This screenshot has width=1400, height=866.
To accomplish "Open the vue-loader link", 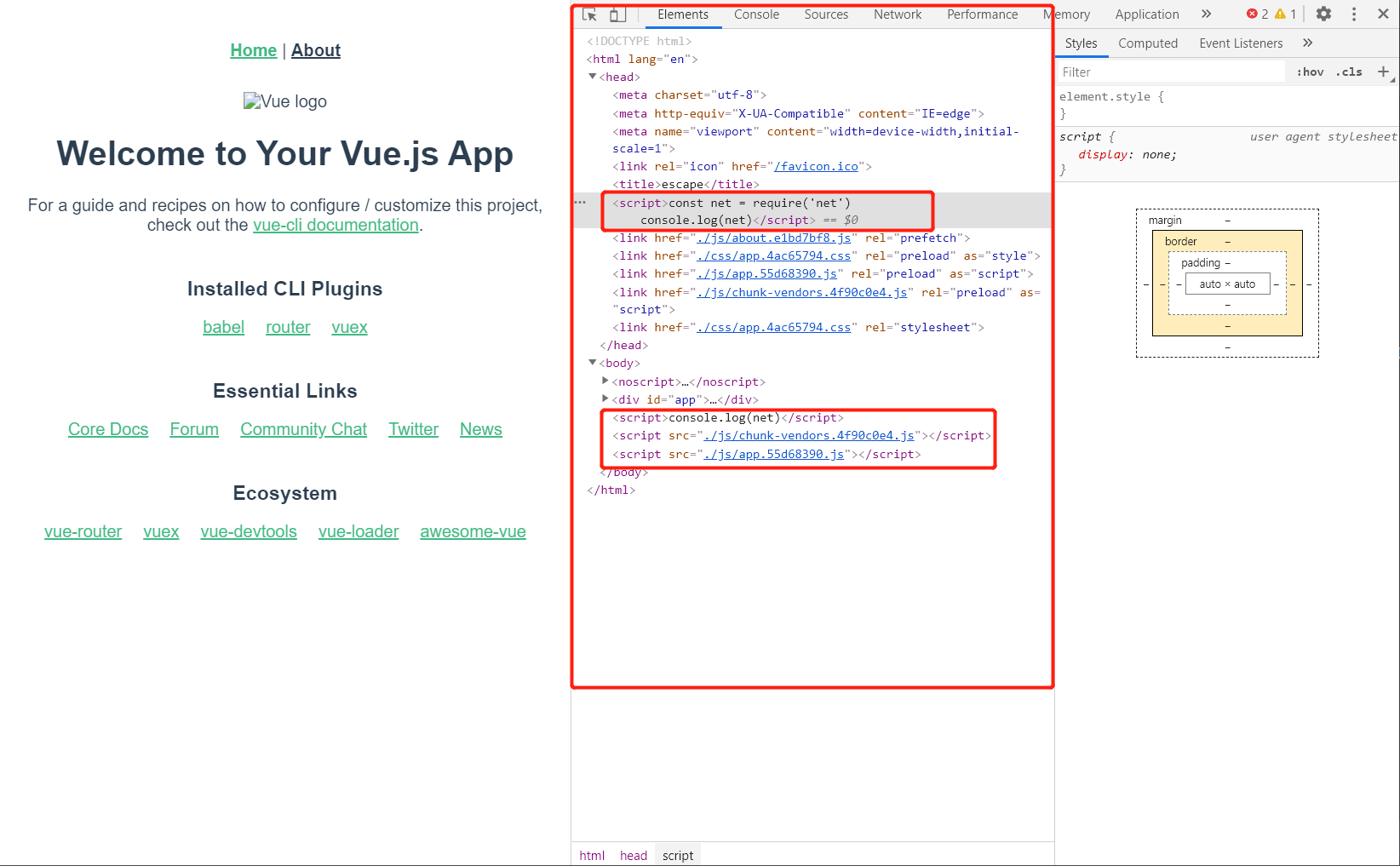I will (359, 531).
